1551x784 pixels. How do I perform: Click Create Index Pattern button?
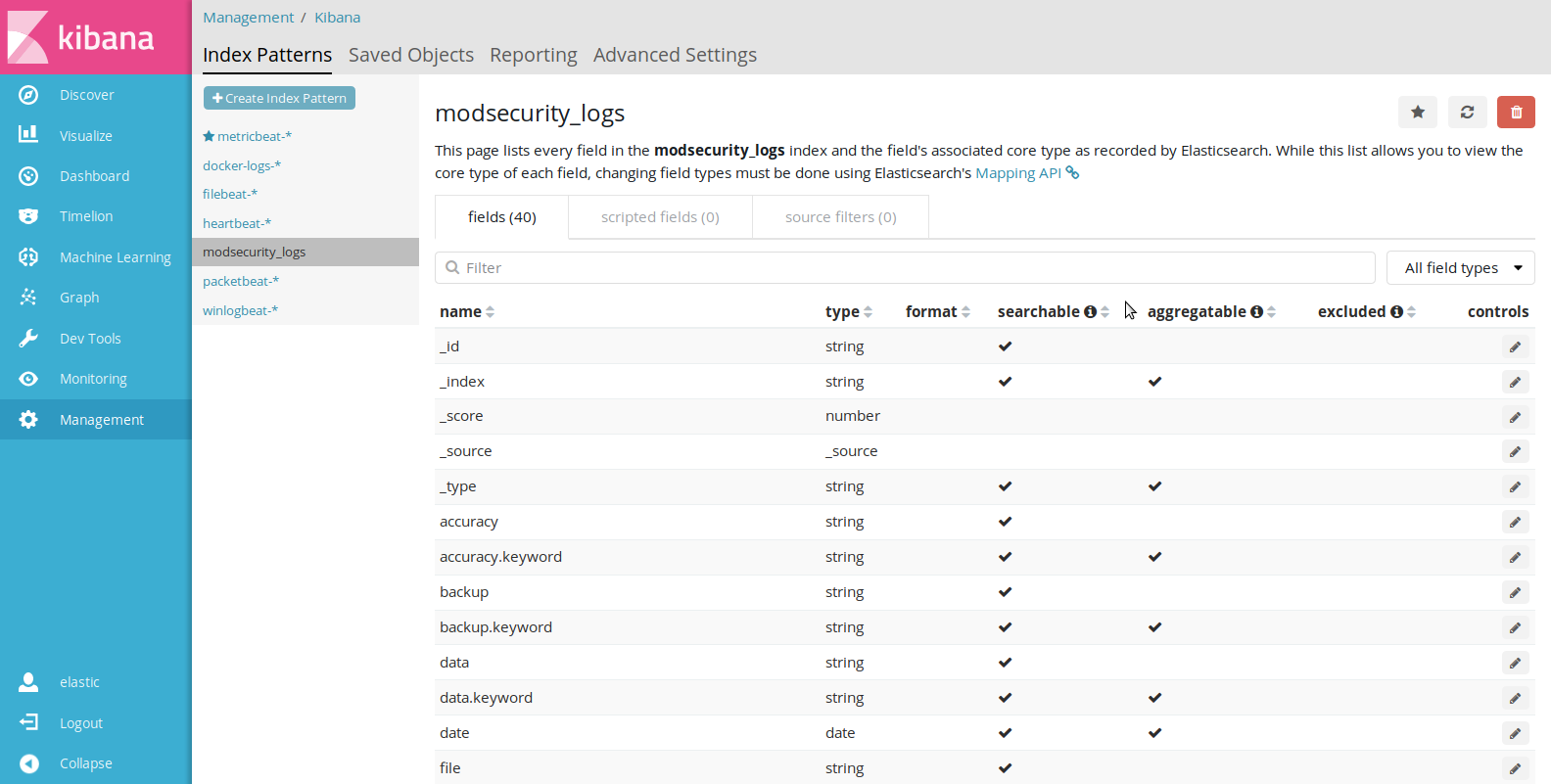[x=279, y=98]
